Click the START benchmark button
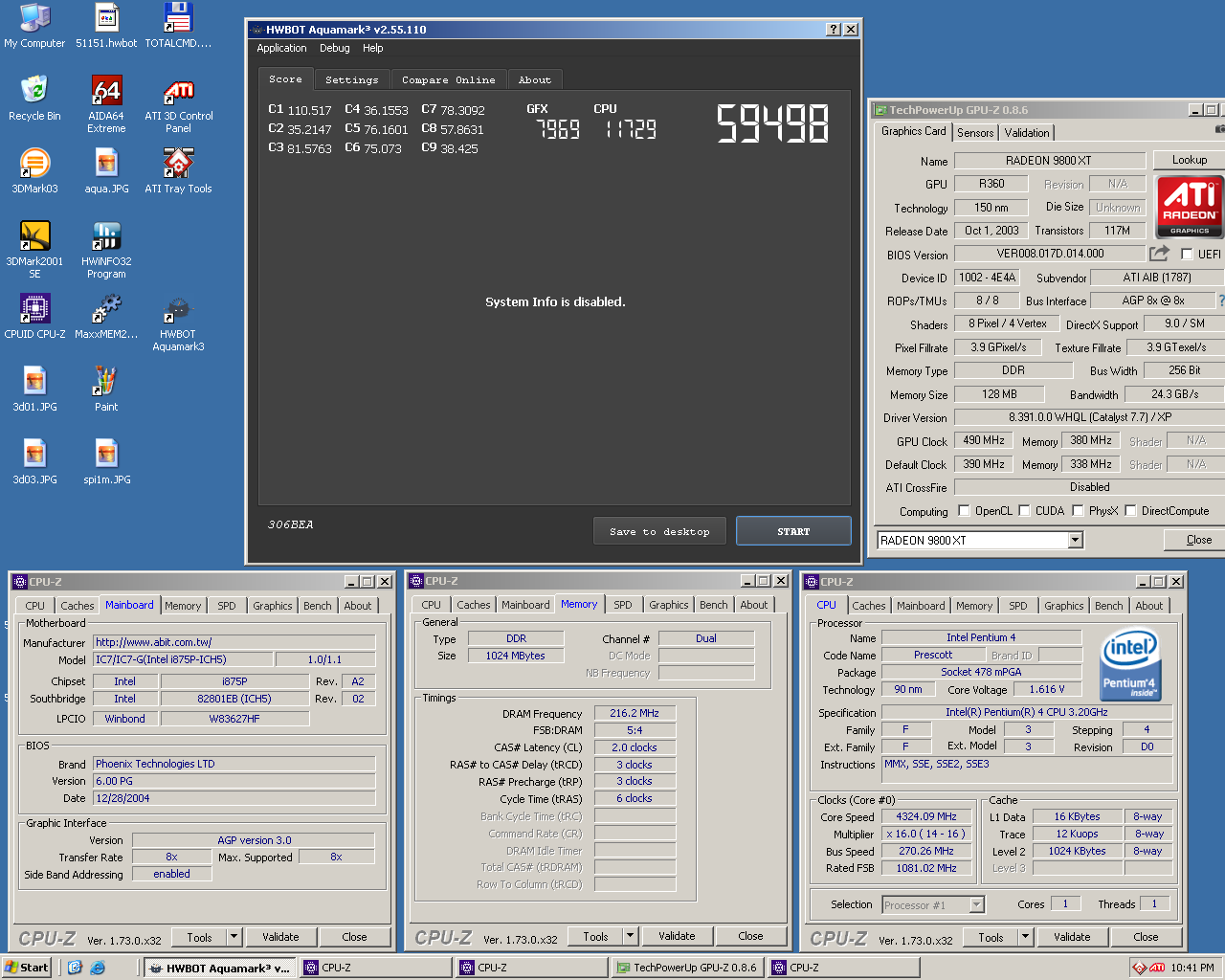1225x980 pixels. coord(793,531)
